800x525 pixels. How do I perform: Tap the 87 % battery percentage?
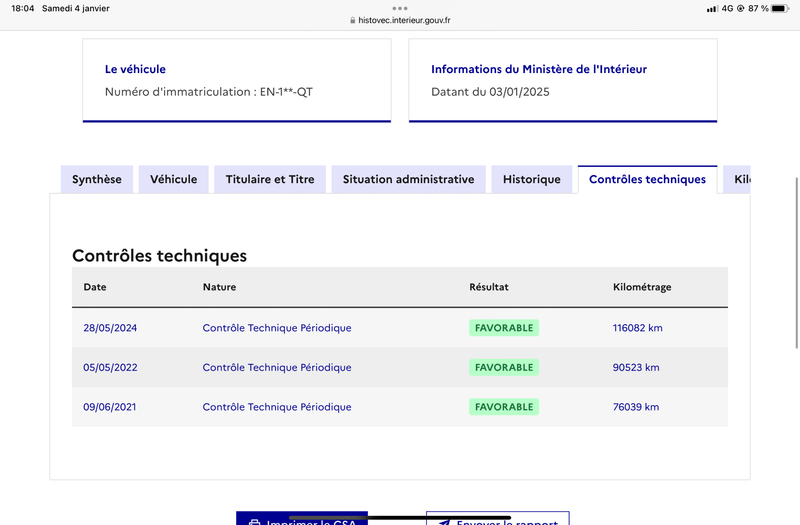click(x=758, y=8)
